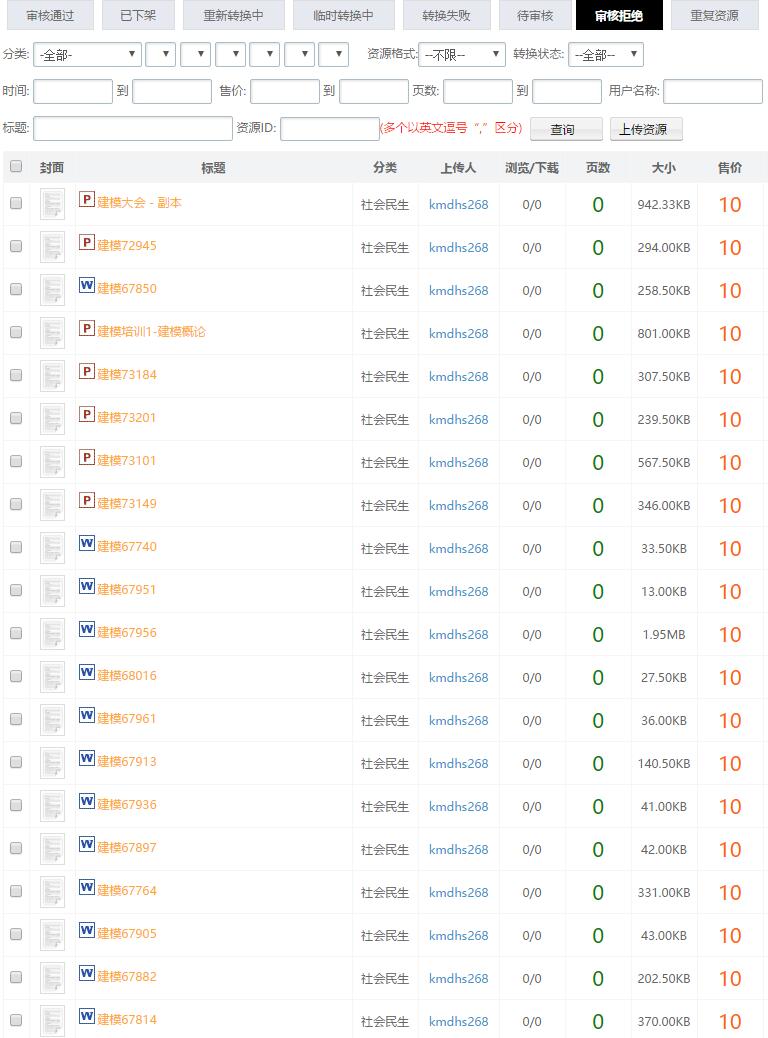Open the 转换失败 tab
Image resolution: width=768 pixels, height=1038 pixels.
tap(448, 15)
